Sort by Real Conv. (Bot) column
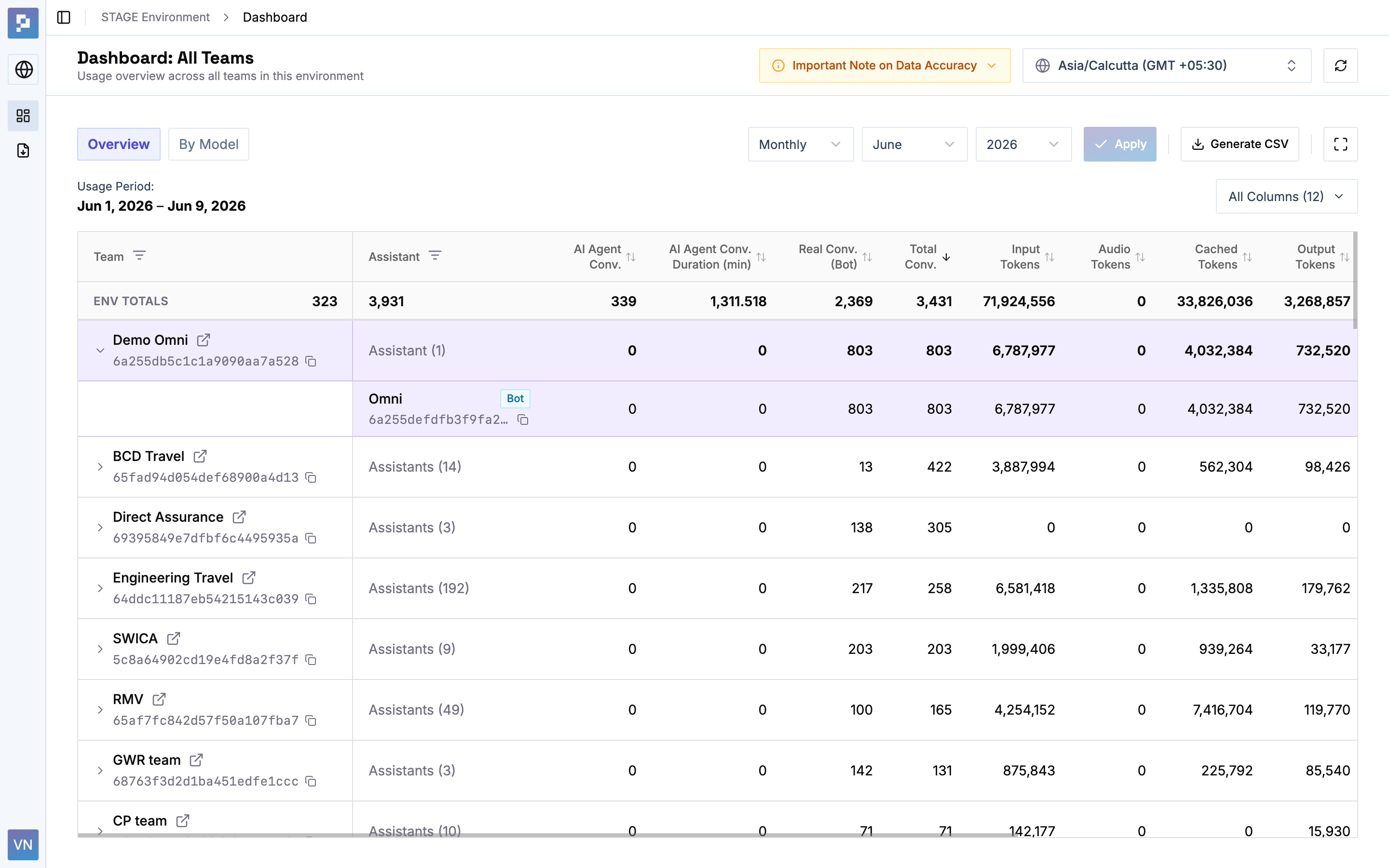Screen dimensions: 1389x868 click(x=867, y=257)
